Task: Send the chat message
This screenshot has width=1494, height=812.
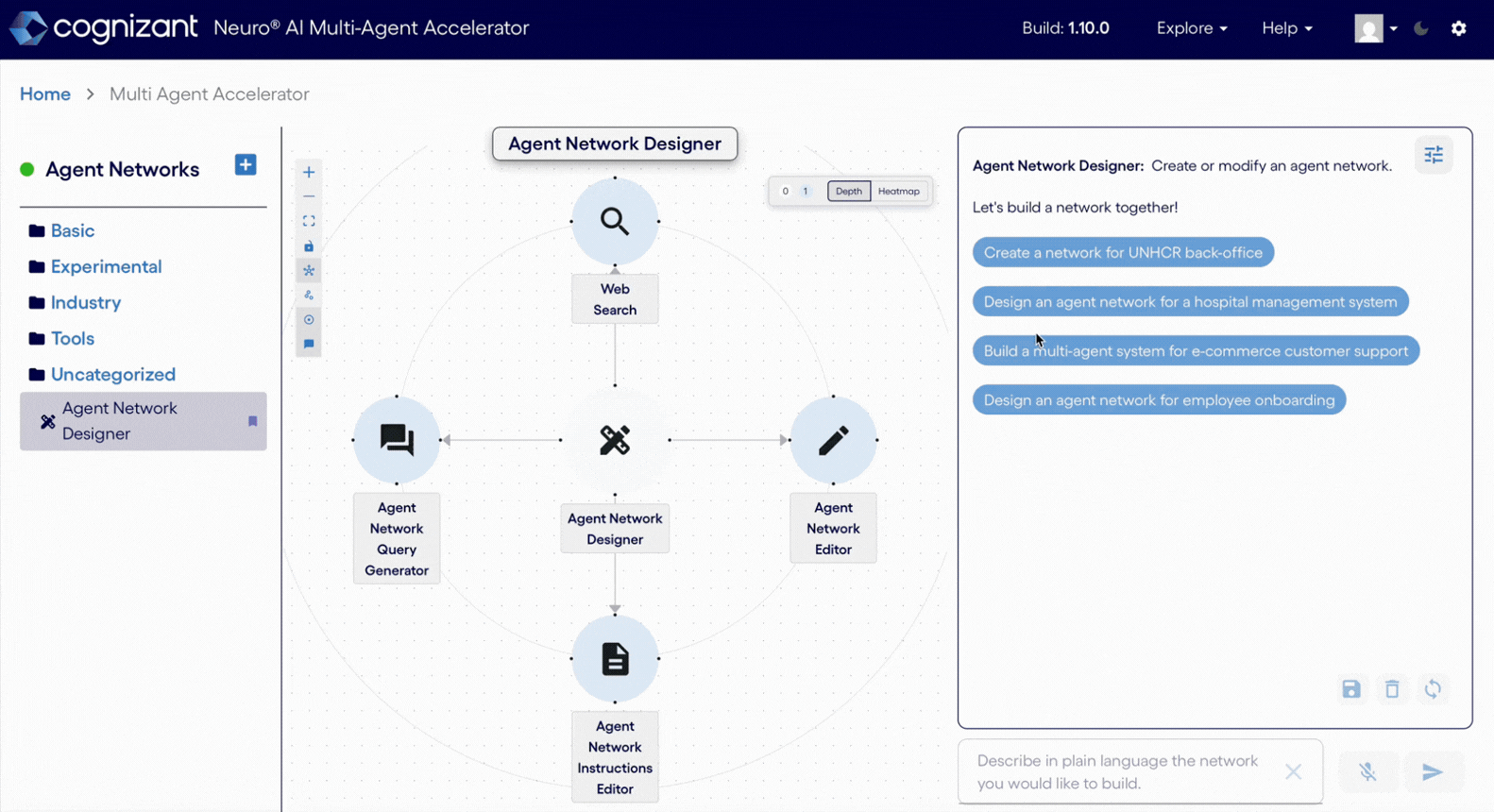Action: [x=1433, y=772]
